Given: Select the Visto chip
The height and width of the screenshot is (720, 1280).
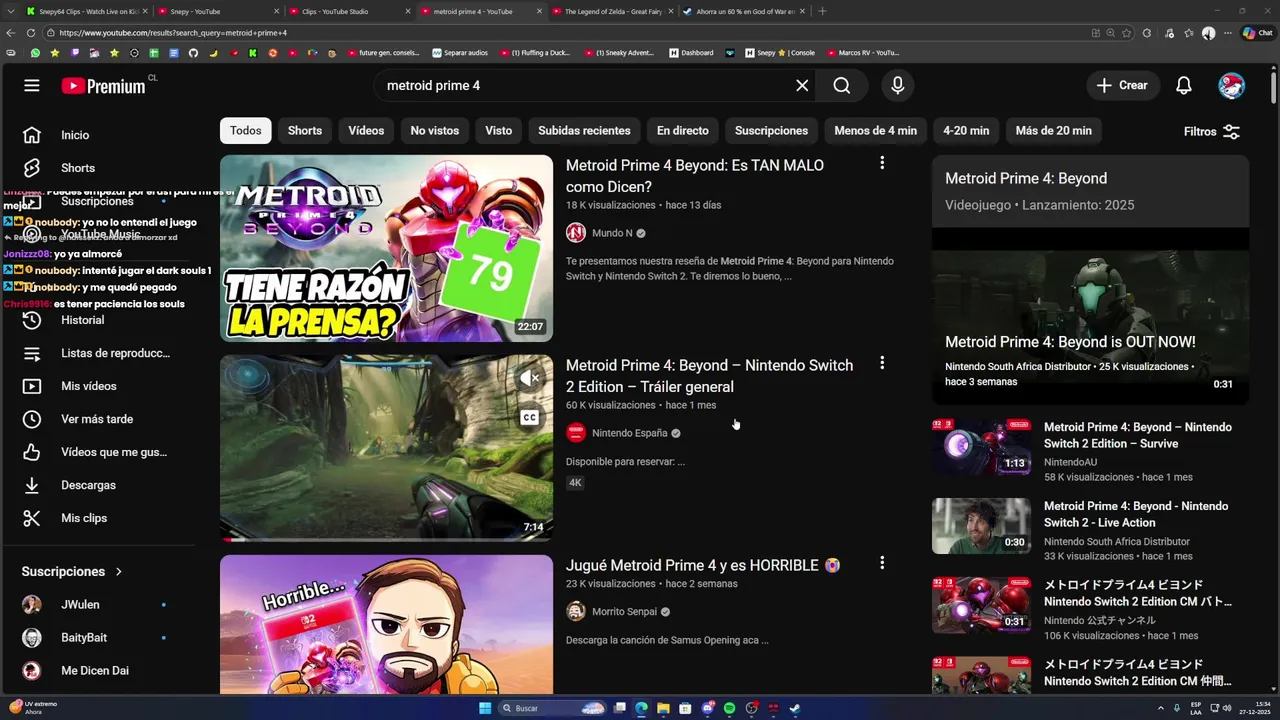Looking at the screenshot, I should pyautogui.click(x=499, y=131).
